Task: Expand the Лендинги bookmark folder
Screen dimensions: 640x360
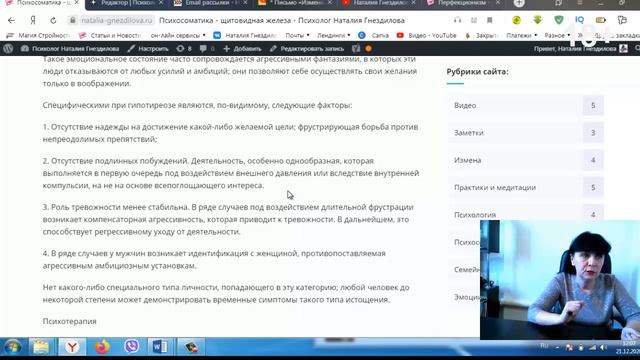Action: point(333,36)
